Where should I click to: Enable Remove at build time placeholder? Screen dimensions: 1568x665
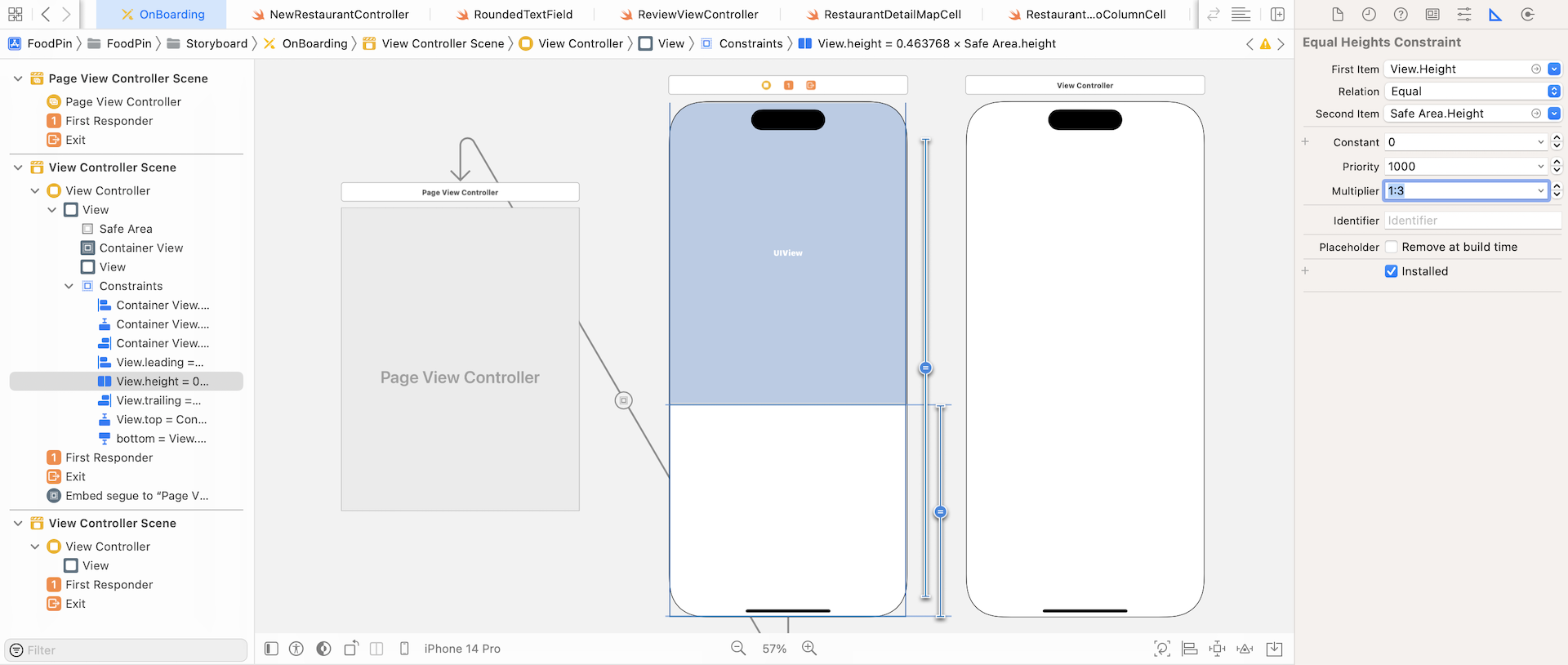[x=1392, y=247]
